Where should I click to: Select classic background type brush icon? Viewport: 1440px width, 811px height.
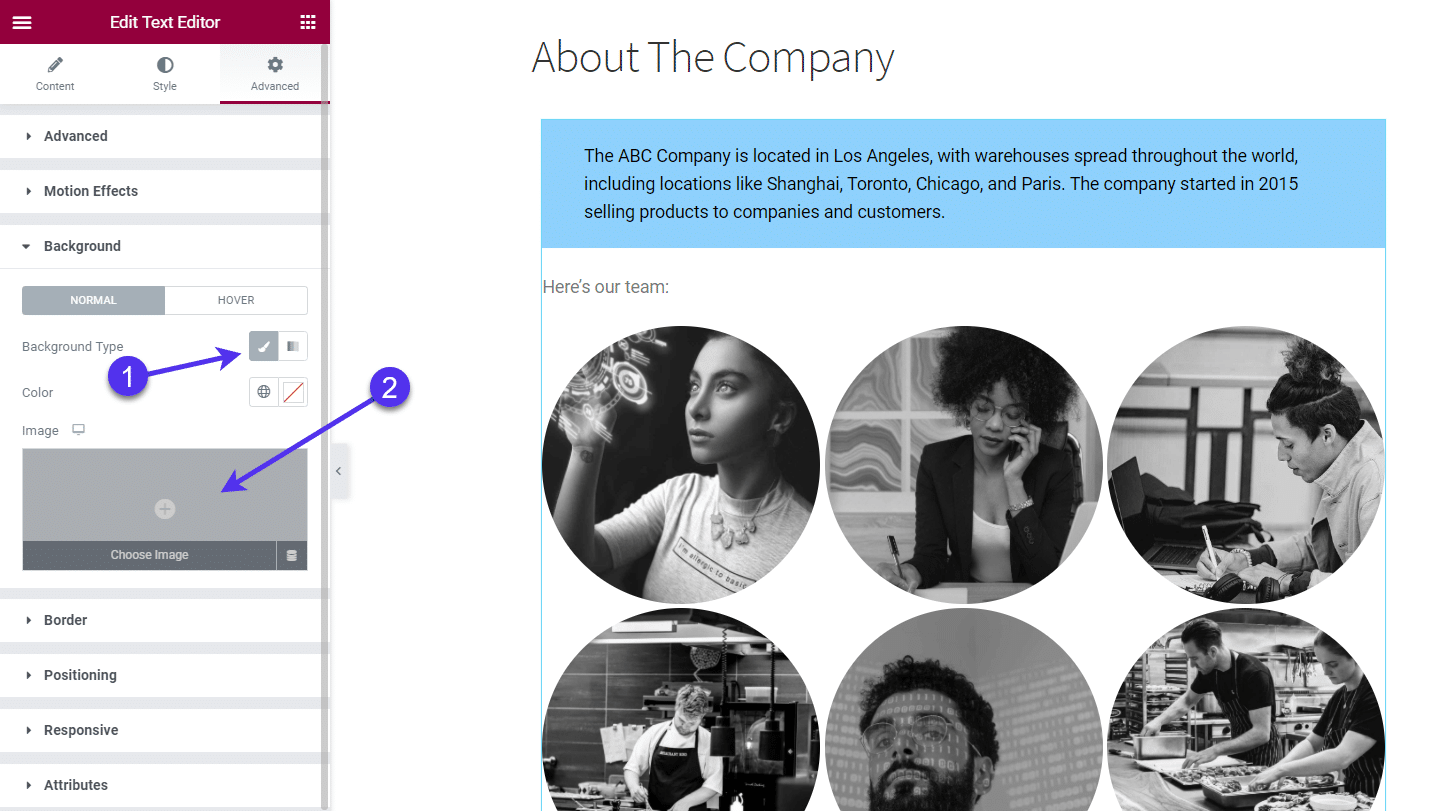[264, 346]
